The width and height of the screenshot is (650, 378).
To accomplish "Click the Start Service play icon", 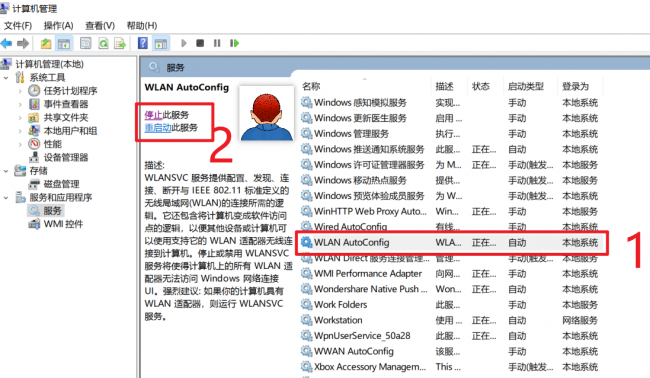I will [184, 43].
